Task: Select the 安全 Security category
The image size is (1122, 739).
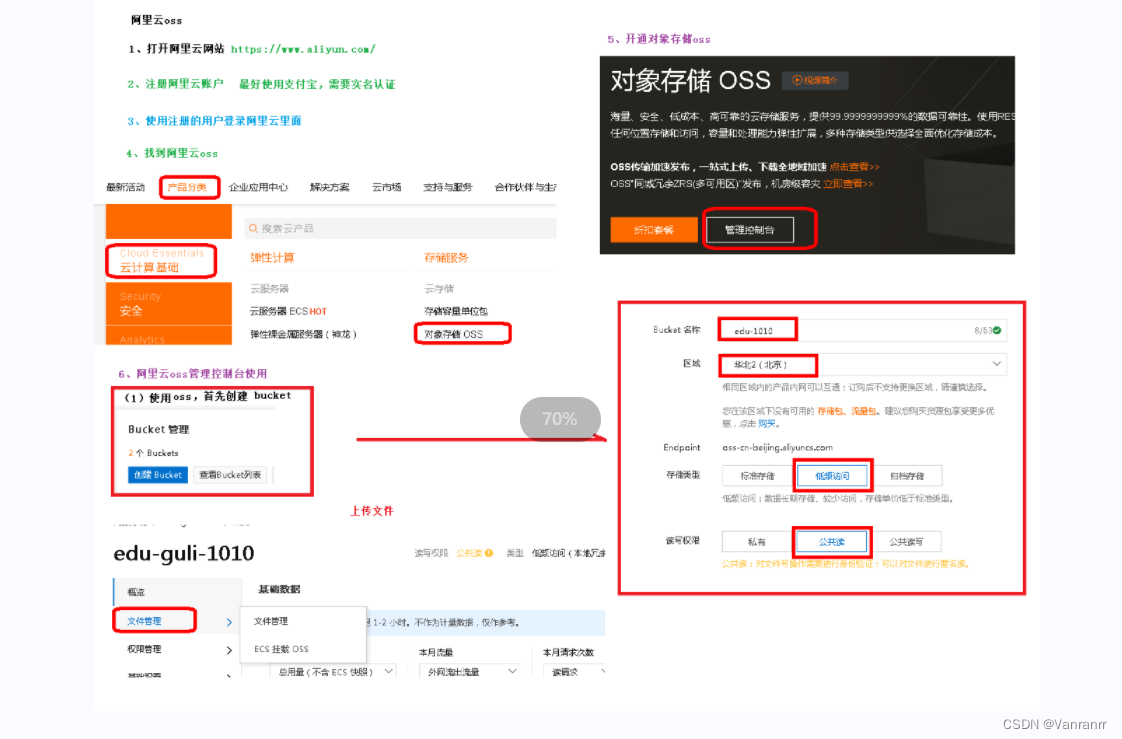Action: [169, 303]
